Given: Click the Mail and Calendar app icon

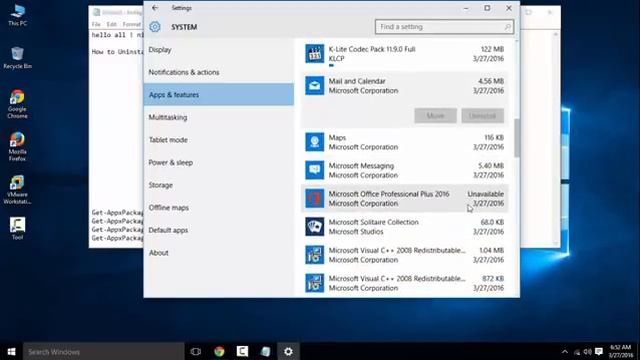Looking at the screenshot, I should pyautogui.click(x=315, y=86).
